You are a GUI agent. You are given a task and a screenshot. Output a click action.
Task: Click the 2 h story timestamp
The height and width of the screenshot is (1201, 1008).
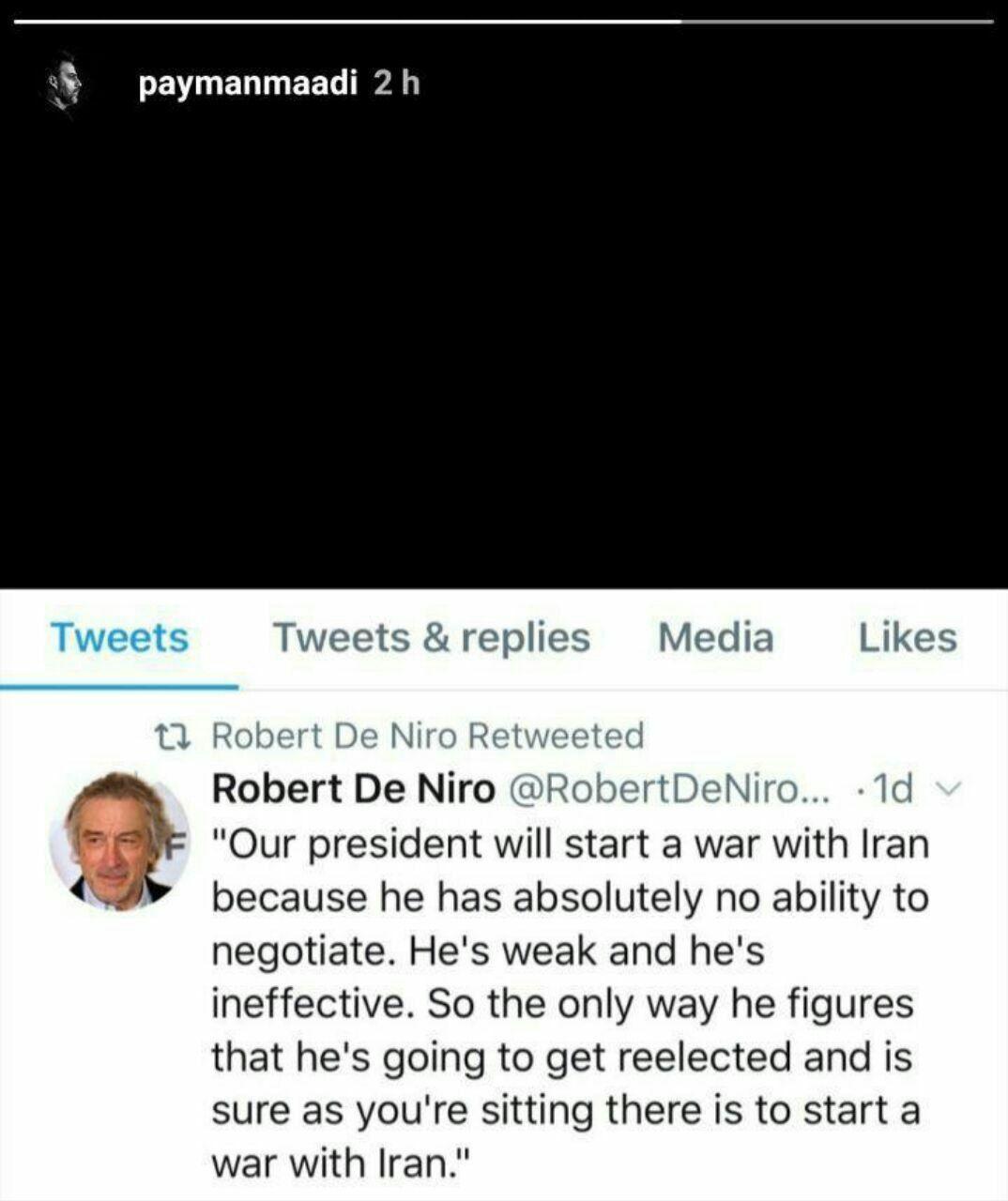point(396,84)
